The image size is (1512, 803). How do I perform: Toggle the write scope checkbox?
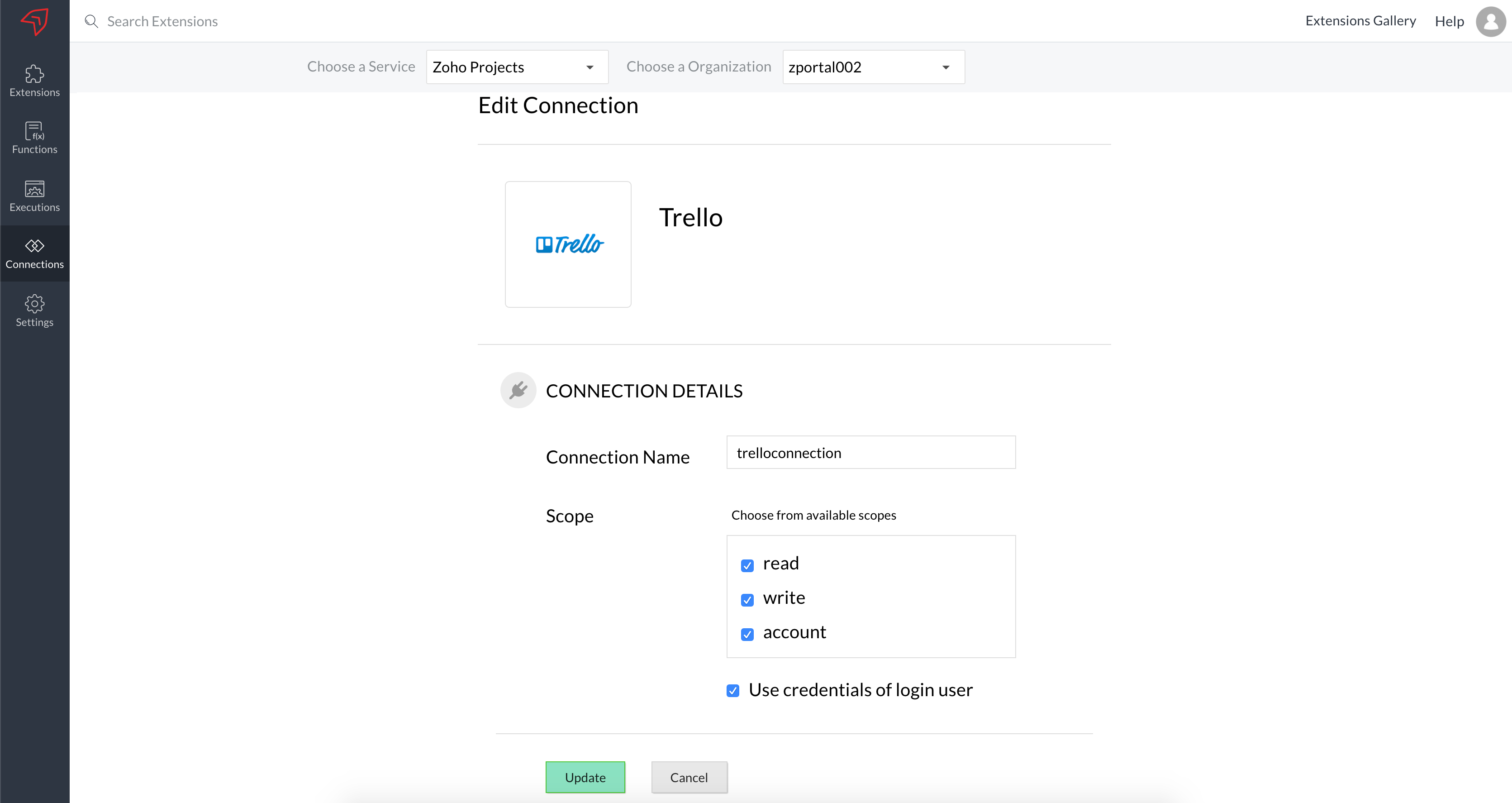(x=747, y=600)
